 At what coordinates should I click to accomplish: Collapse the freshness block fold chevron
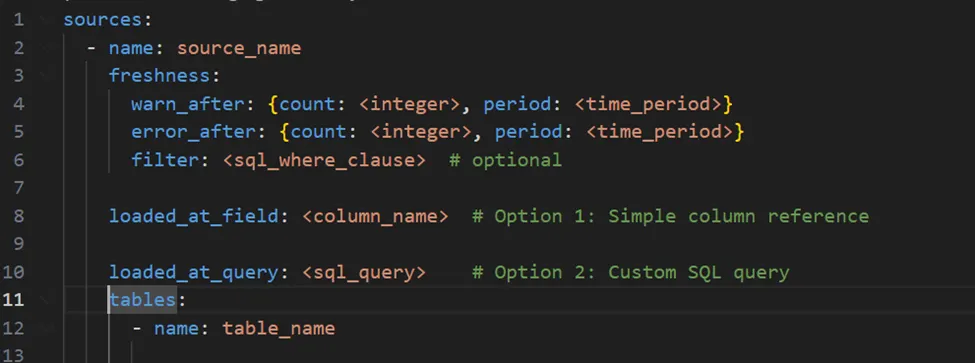click(x=44, y=76)
